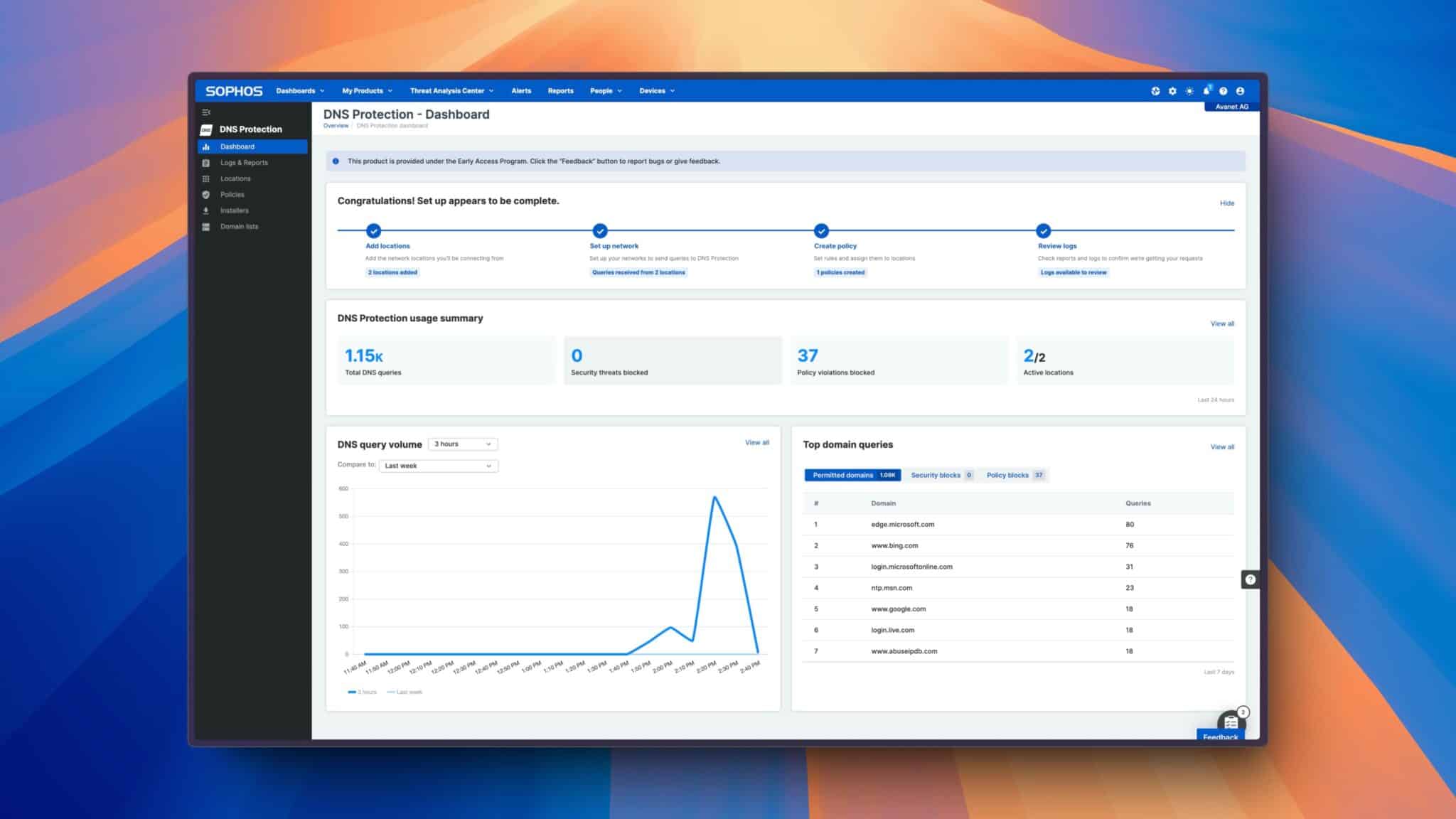View all top domain queries
This screenshot has width=1456, height=819.
(x=1222, y=446)
